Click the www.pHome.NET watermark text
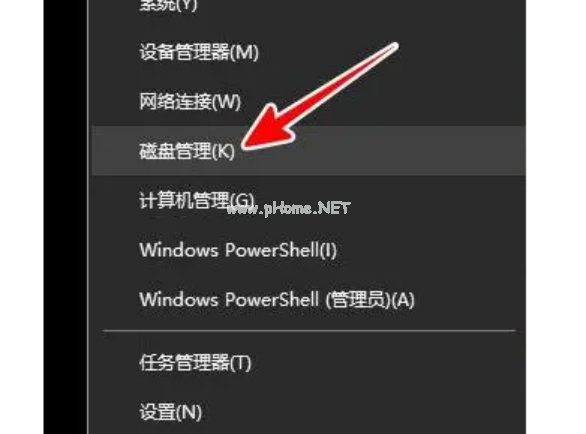 (288, 208)
